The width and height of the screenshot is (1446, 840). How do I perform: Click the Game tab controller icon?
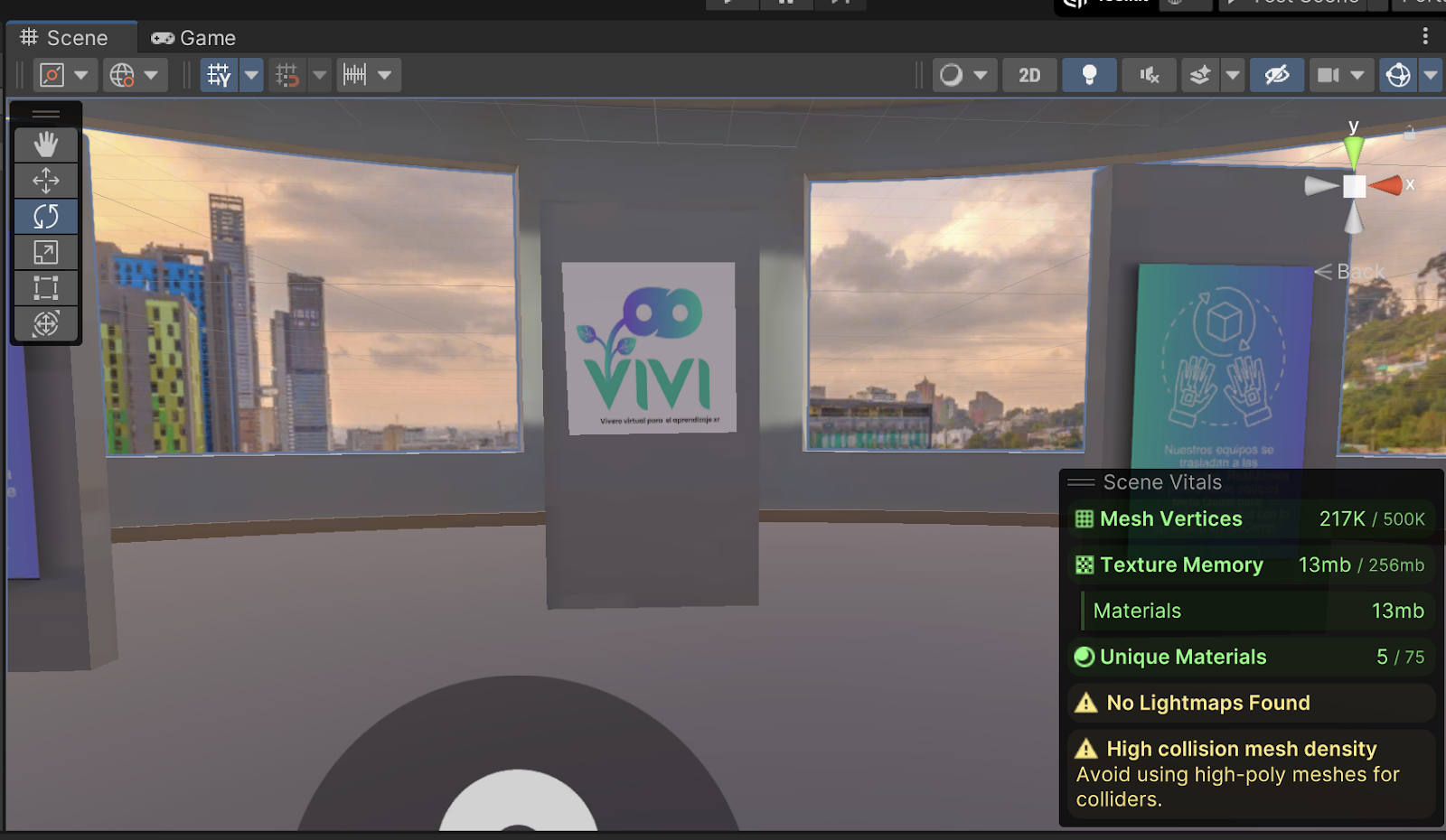pos(163,38)
